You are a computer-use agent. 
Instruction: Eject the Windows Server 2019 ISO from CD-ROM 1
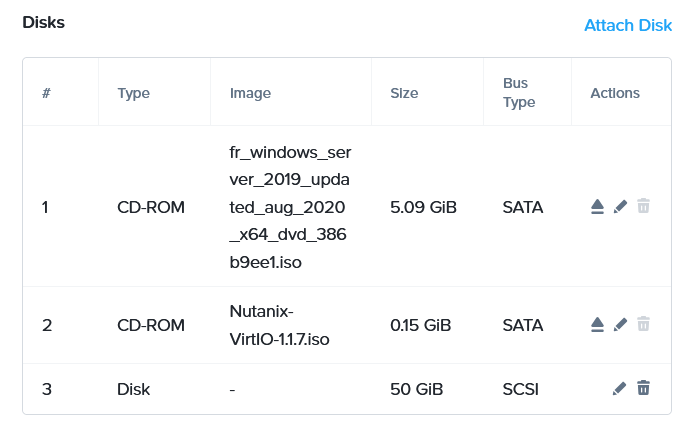597,207
